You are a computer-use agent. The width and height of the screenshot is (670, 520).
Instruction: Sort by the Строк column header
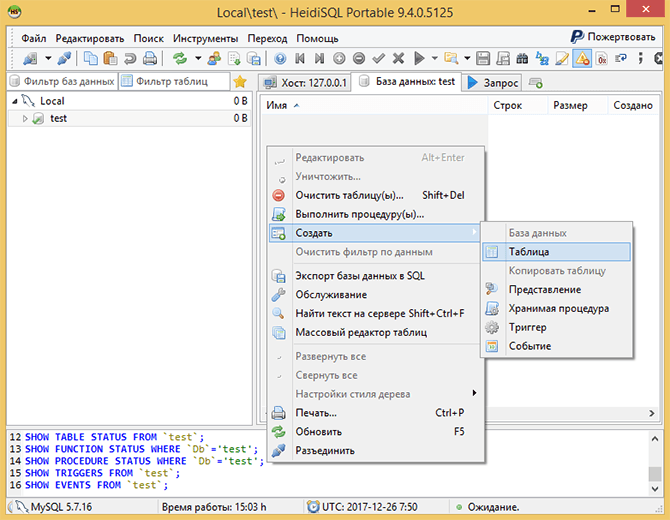coord(517,105)
